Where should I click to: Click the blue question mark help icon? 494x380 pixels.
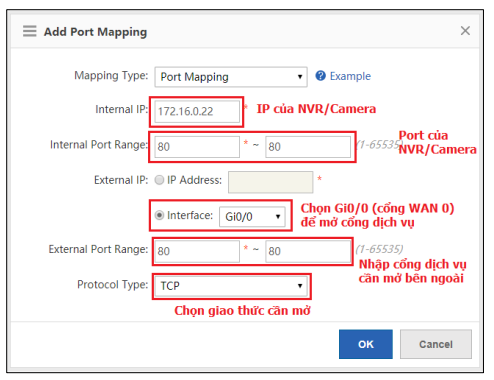point(320,76)
